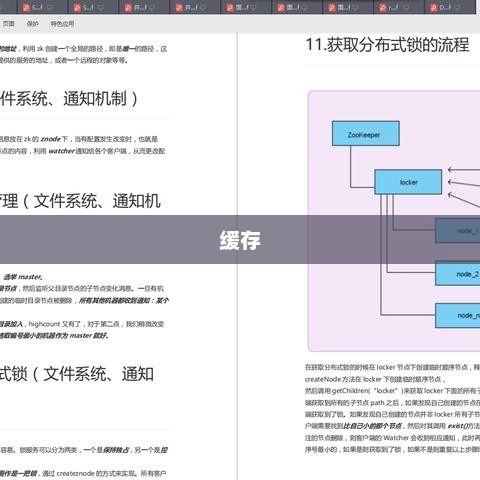Screen dimensions: 480x480
Task: Open the 保护 menu
Action: 32,24
